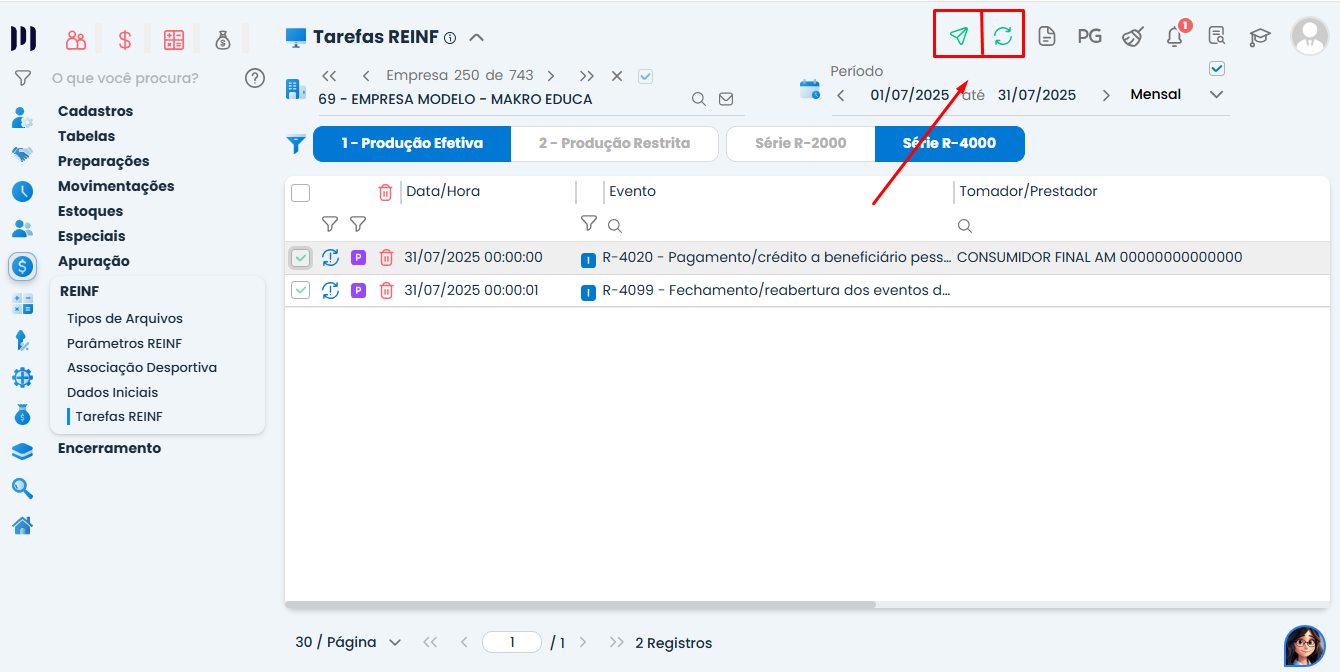The height and width of the screenshot is (672, 1340).
Task: Click the Encerramento menu item
Action: click(x=109, y=448)
